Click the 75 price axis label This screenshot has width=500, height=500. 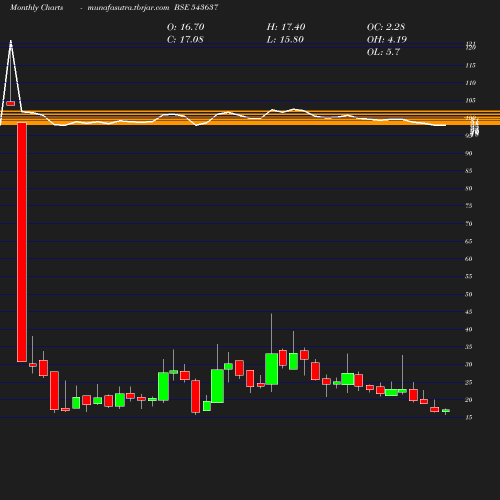(469, 206)
